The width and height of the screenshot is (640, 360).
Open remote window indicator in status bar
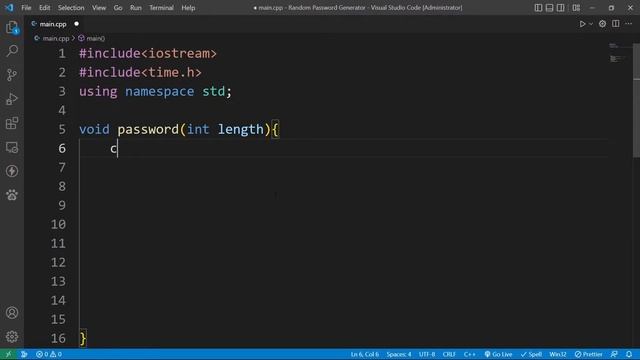pyautogui.click(x=8, y=354)
